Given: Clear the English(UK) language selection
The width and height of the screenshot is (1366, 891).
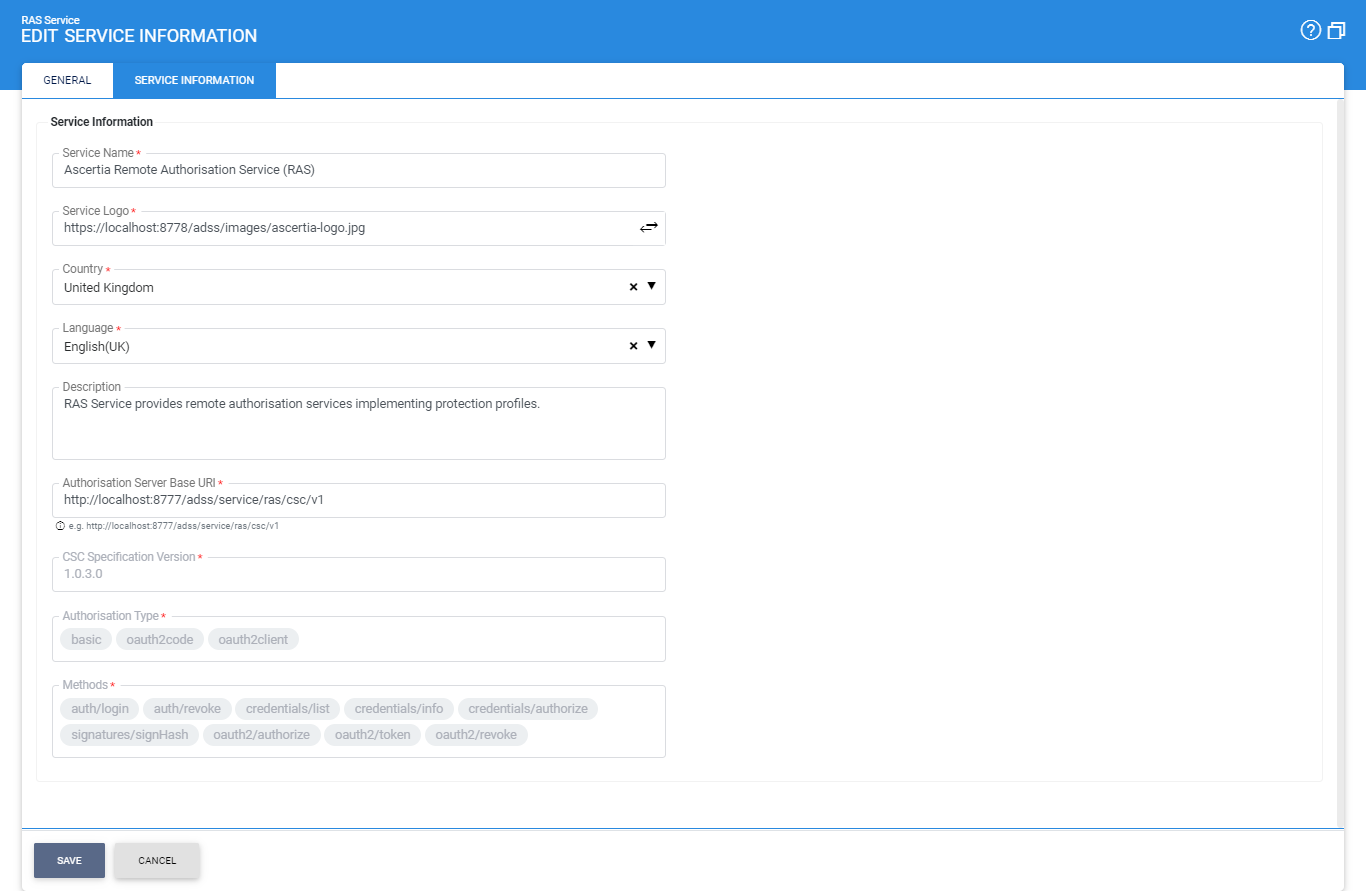Looking at the screenshot, I should point(633,346).
